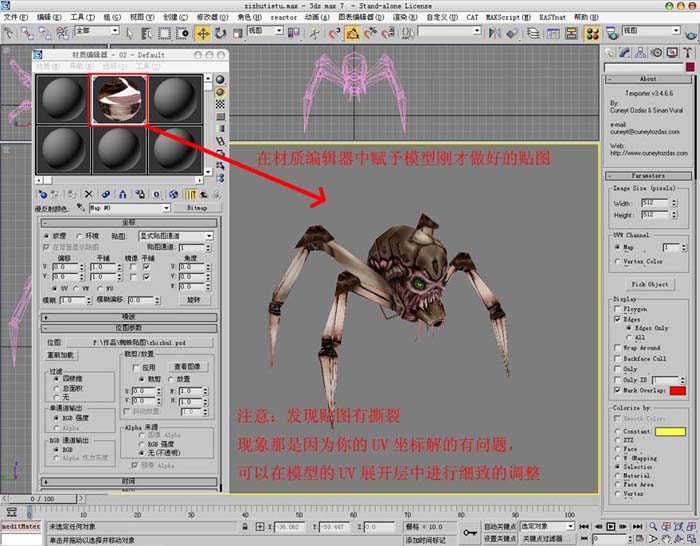Screen dimensions: 700x546
Task: Open the EASYnat menu
Action: tap(552, 17)
